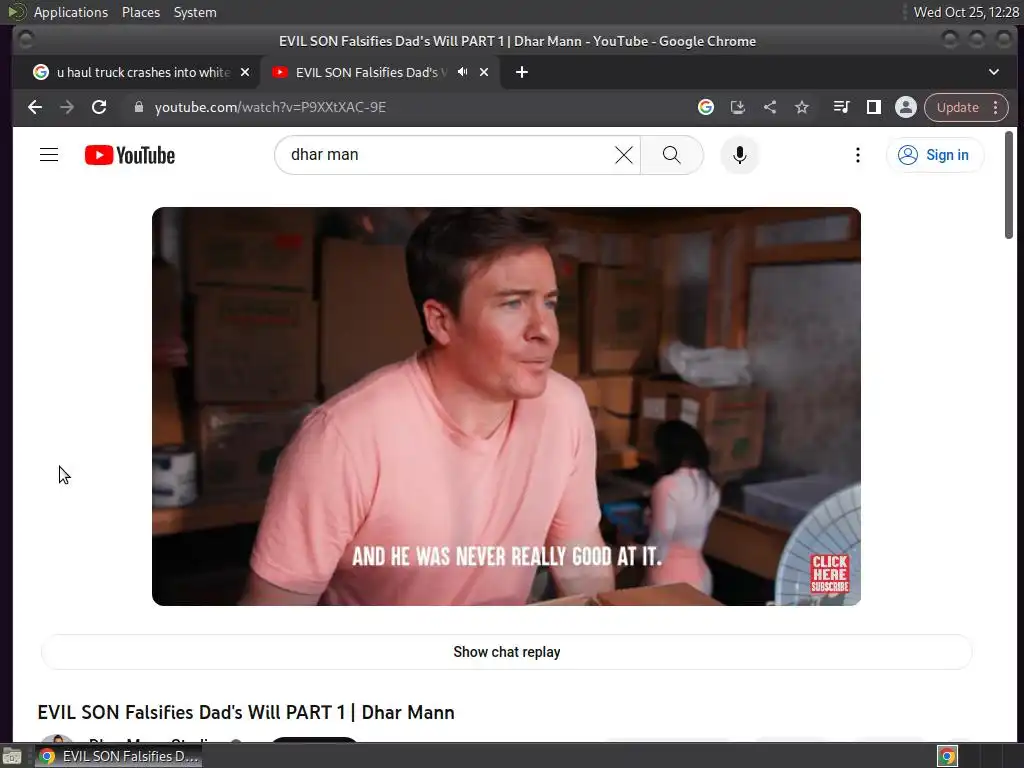This screenshot has width=1024, height=768.
Task: Click the show desktop icon in the bottom panel
Action: [12, 756]
